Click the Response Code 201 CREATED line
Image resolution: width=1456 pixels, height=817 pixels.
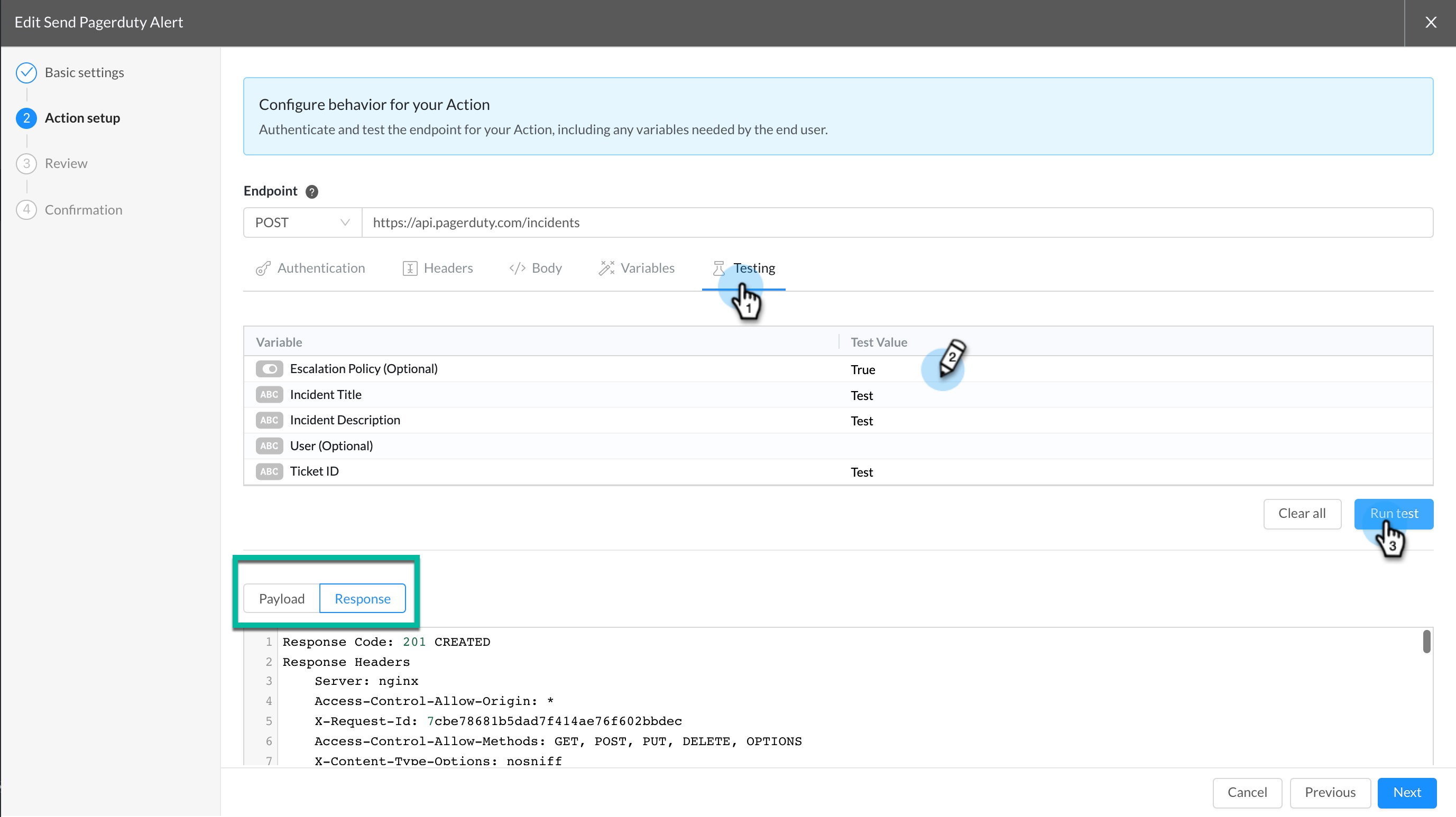(x=386, y=643)
